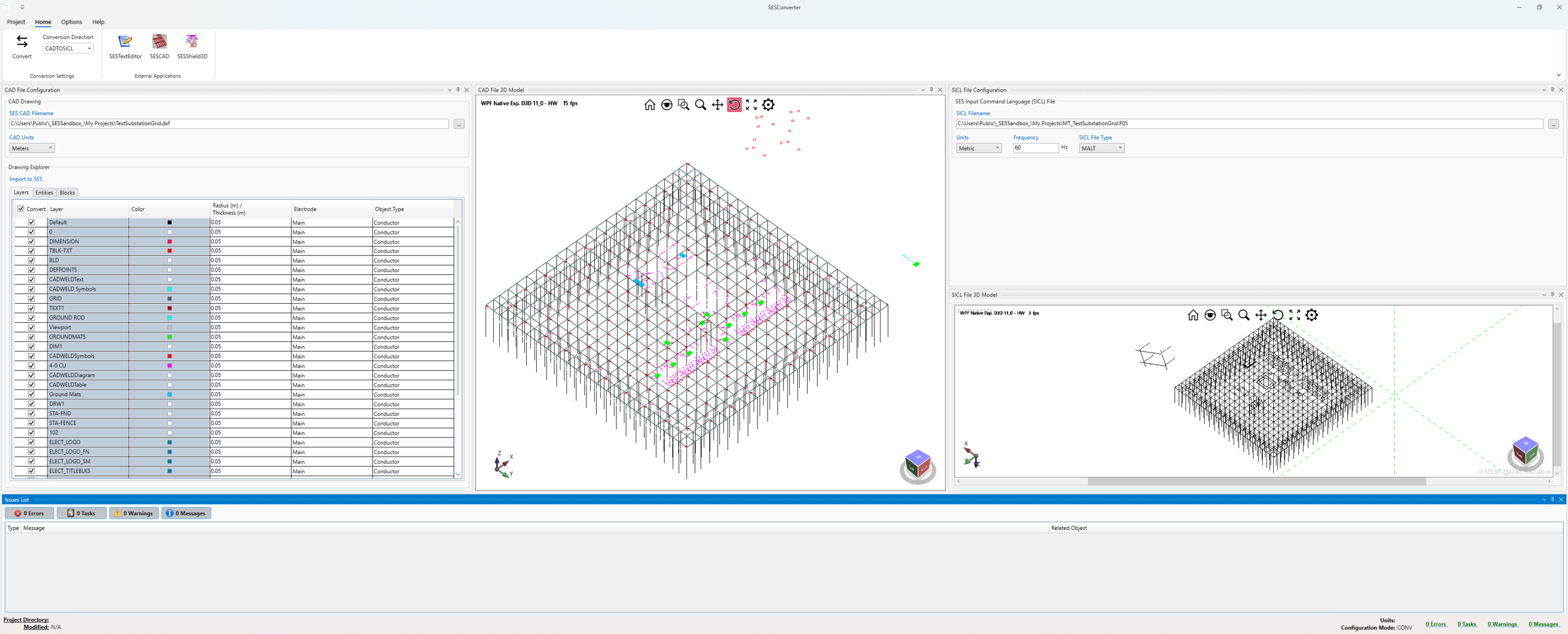
Task: Open CAD File Configuration panel options arrow
Action: 450,90
